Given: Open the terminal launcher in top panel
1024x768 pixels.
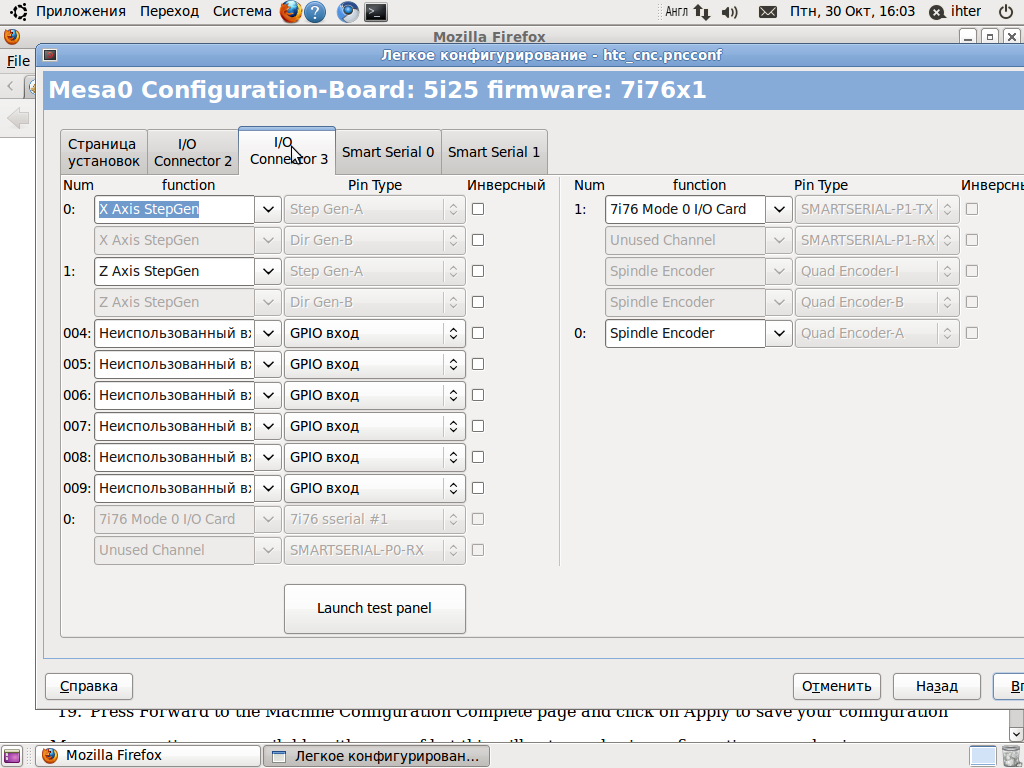Looking at the screenshot, I should (376, 12).
